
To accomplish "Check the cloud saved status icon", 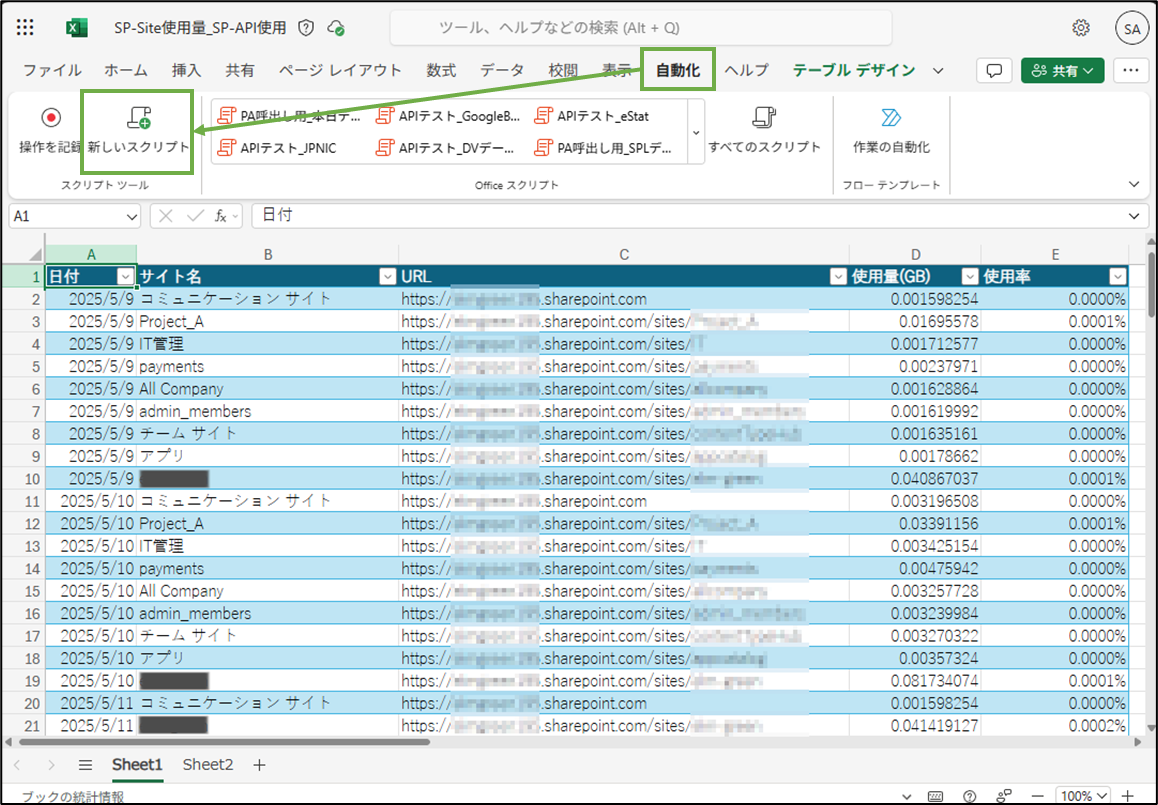I will pos(337,28).
